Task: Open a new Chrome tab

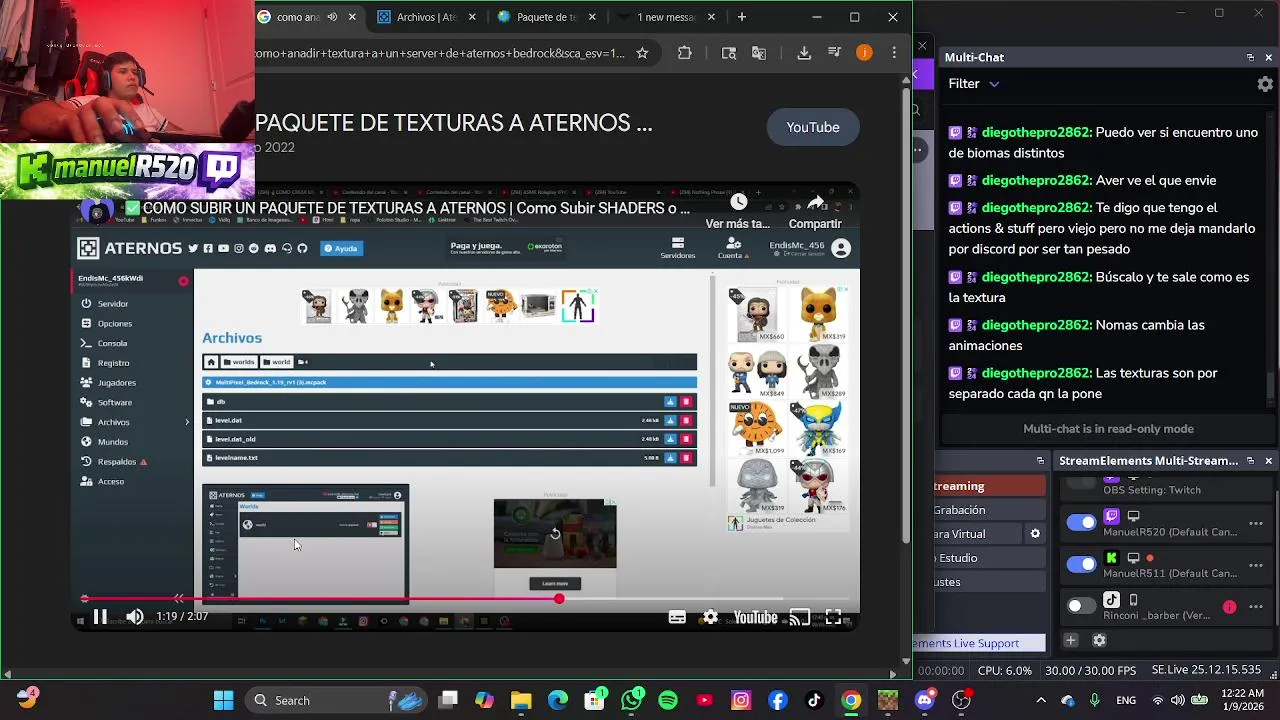Action: pos(741,17)
